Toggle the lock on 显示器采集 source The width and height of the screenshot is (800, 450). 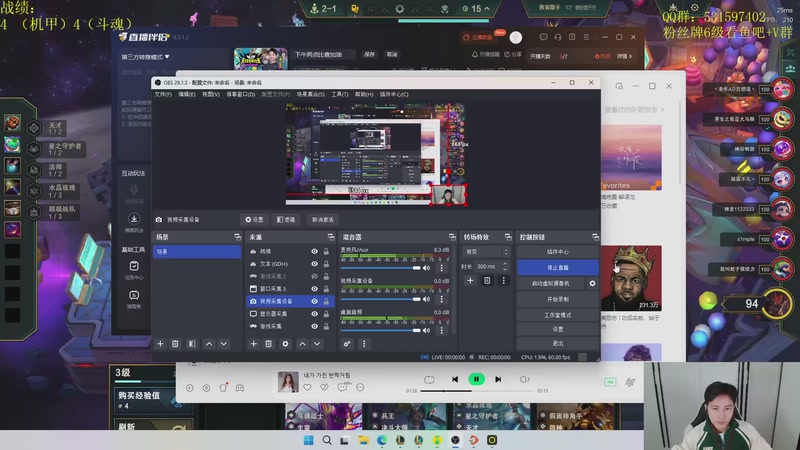point(326,314)
